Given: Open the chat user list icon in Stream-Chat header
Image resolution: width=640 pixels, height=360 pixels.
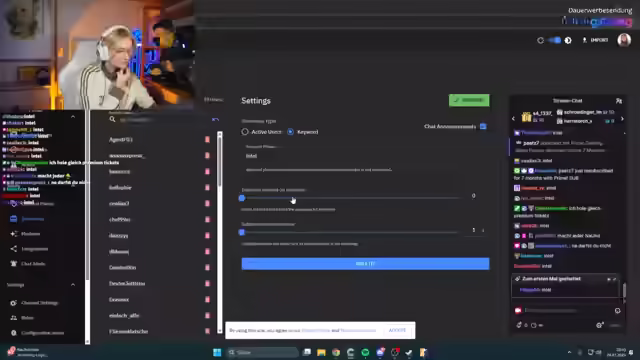Looking at the screenshot, I should pos(619,100).
